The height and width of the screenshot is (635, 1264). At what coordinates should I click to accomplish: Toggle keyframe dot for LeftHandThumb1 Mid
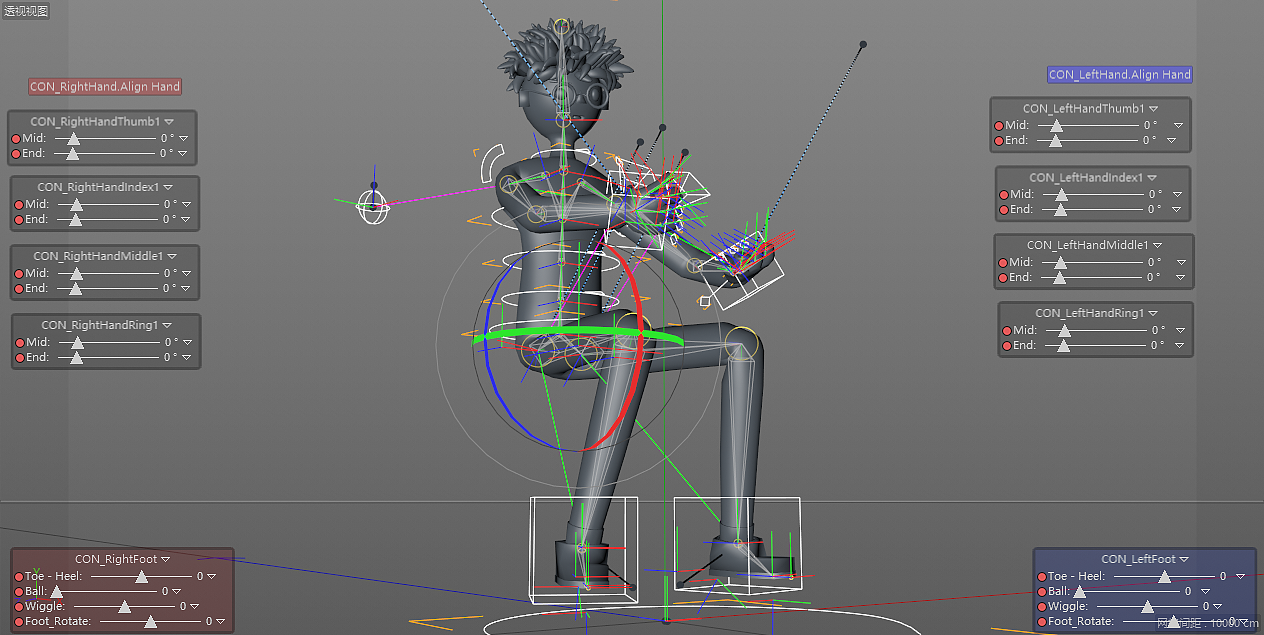coord(999,126)
